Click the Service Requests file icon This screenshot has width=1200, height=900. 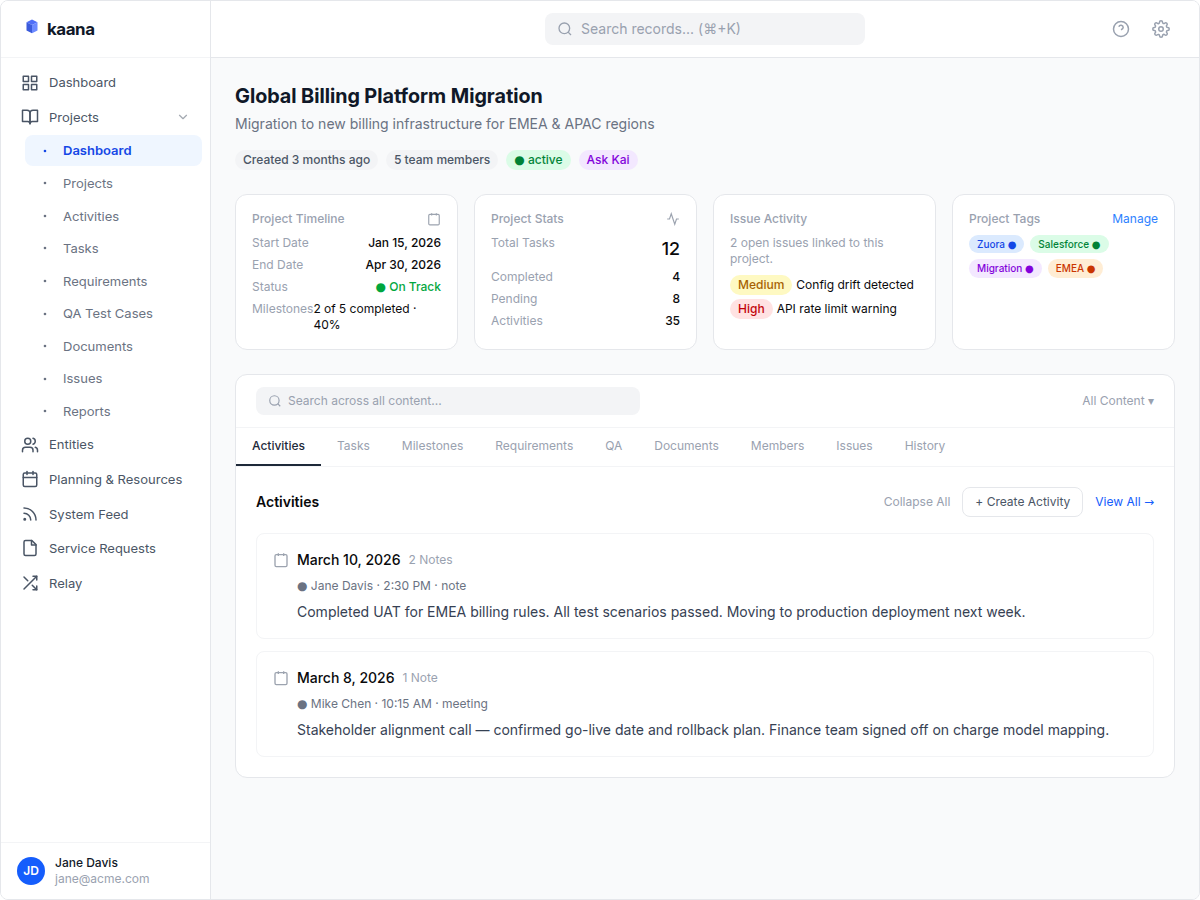pyautogui.click(x=30, y=549)
